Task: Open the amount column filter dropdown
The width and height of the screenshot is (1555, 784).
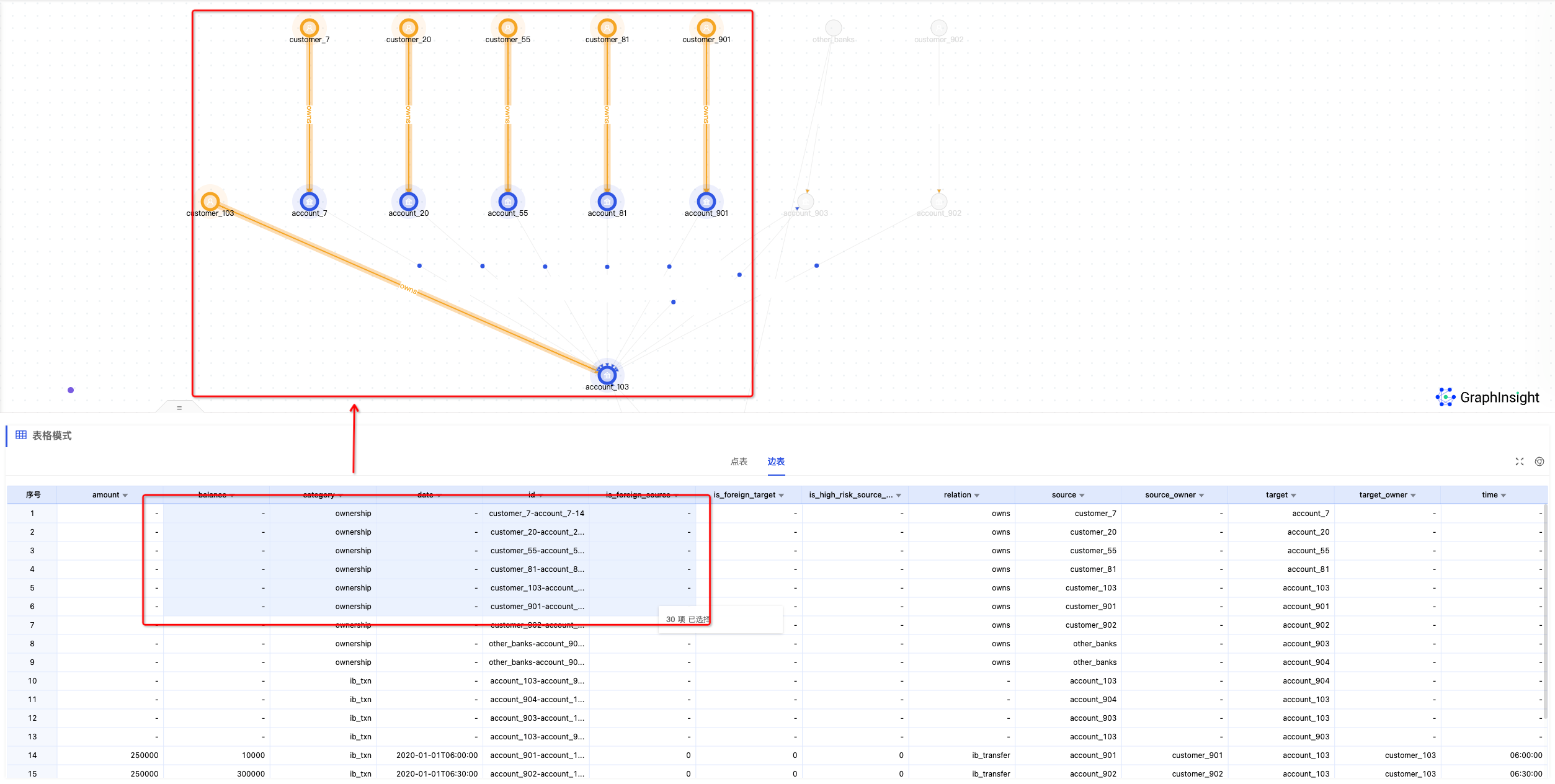Action: [125, 496]
